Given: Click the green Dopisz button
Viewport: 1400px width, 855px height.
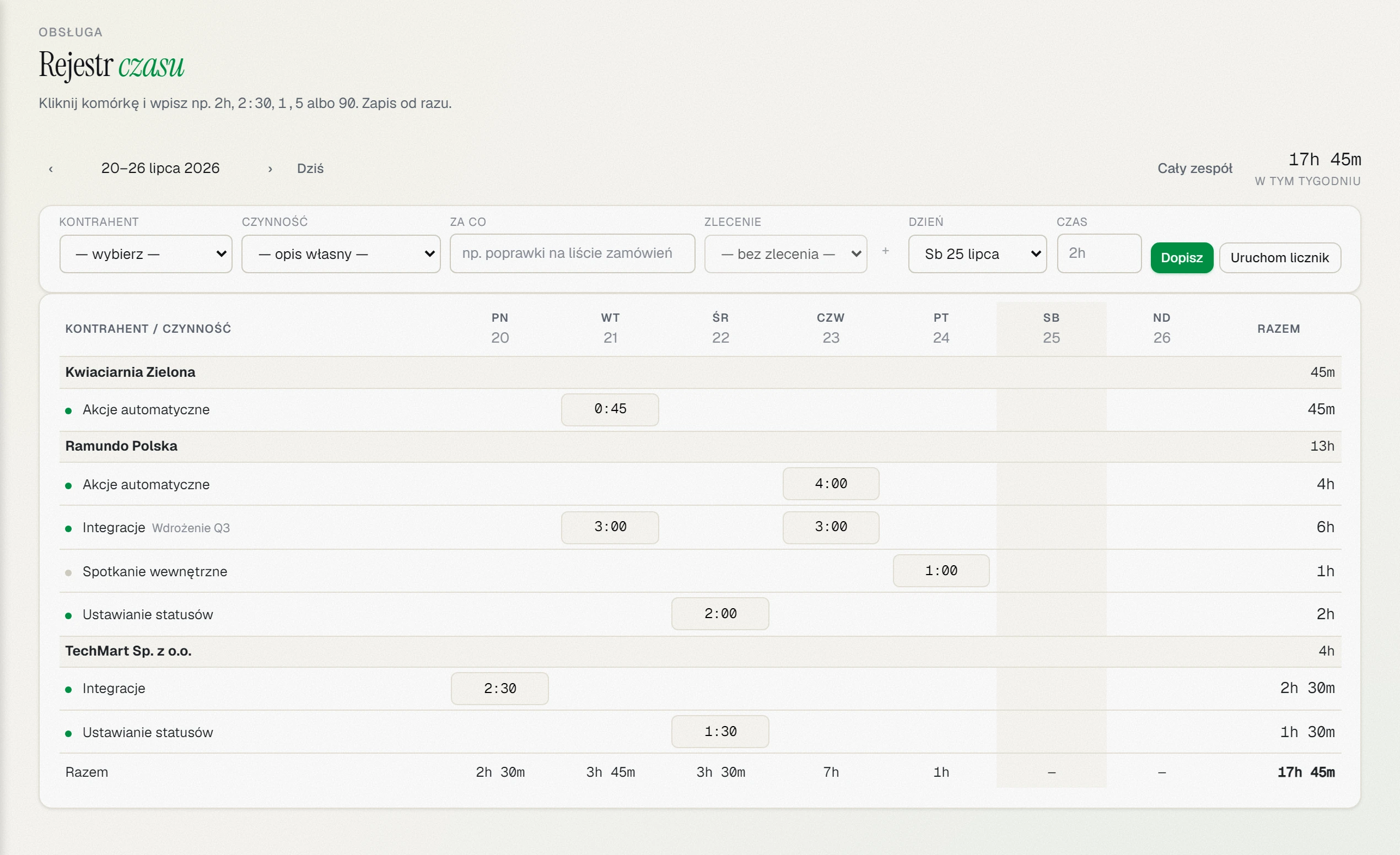Looking at the screenshot, I should (x=1182, y=258).
